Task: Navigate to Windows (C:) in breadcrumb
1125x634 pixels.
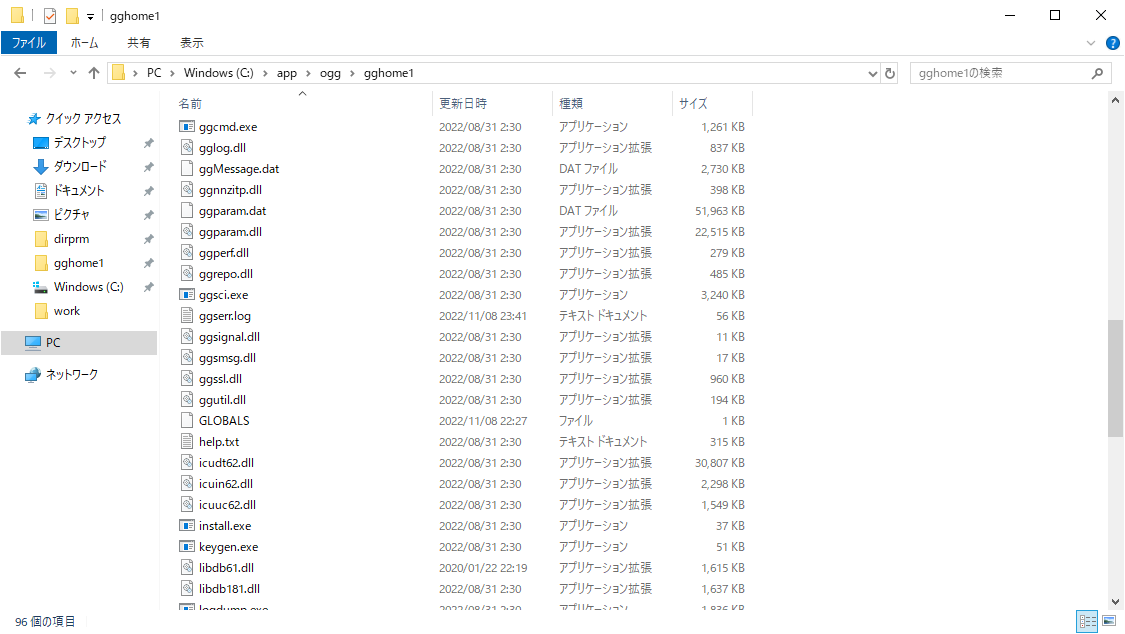Action: click(219, 73)
